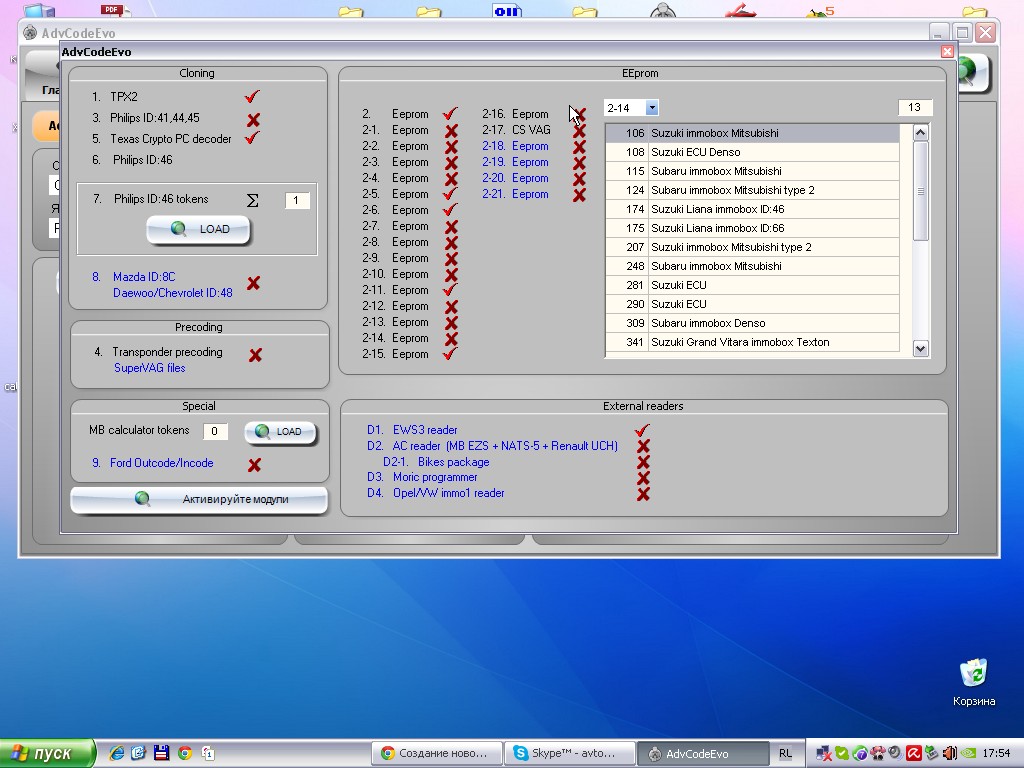Click the red cross beside 2-21. Eeprom
The height and width of the screenshot is (768, 1024).
579,195
